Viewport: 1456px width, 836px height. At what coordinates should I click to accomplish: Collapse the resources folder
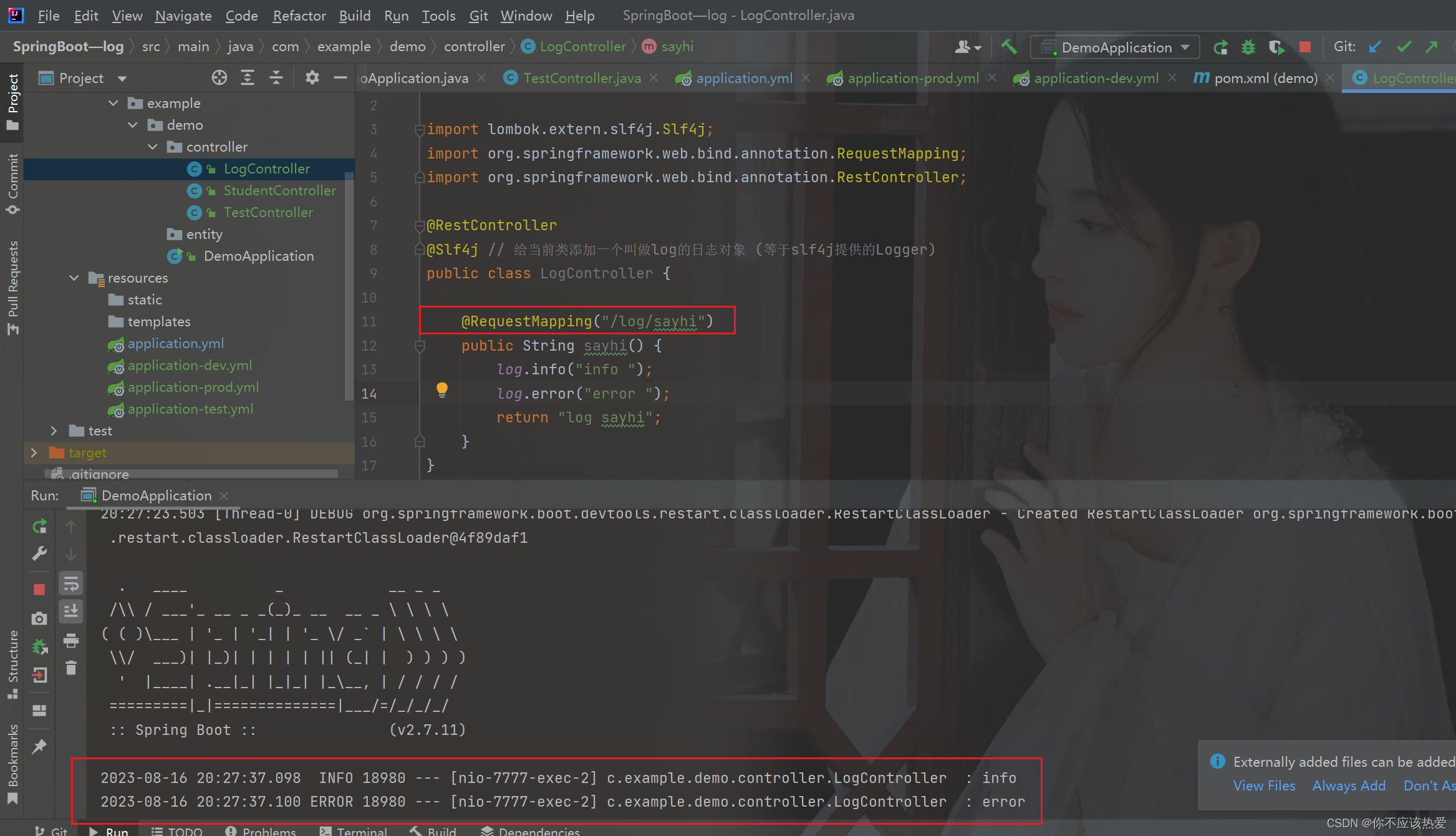[74, 278]
